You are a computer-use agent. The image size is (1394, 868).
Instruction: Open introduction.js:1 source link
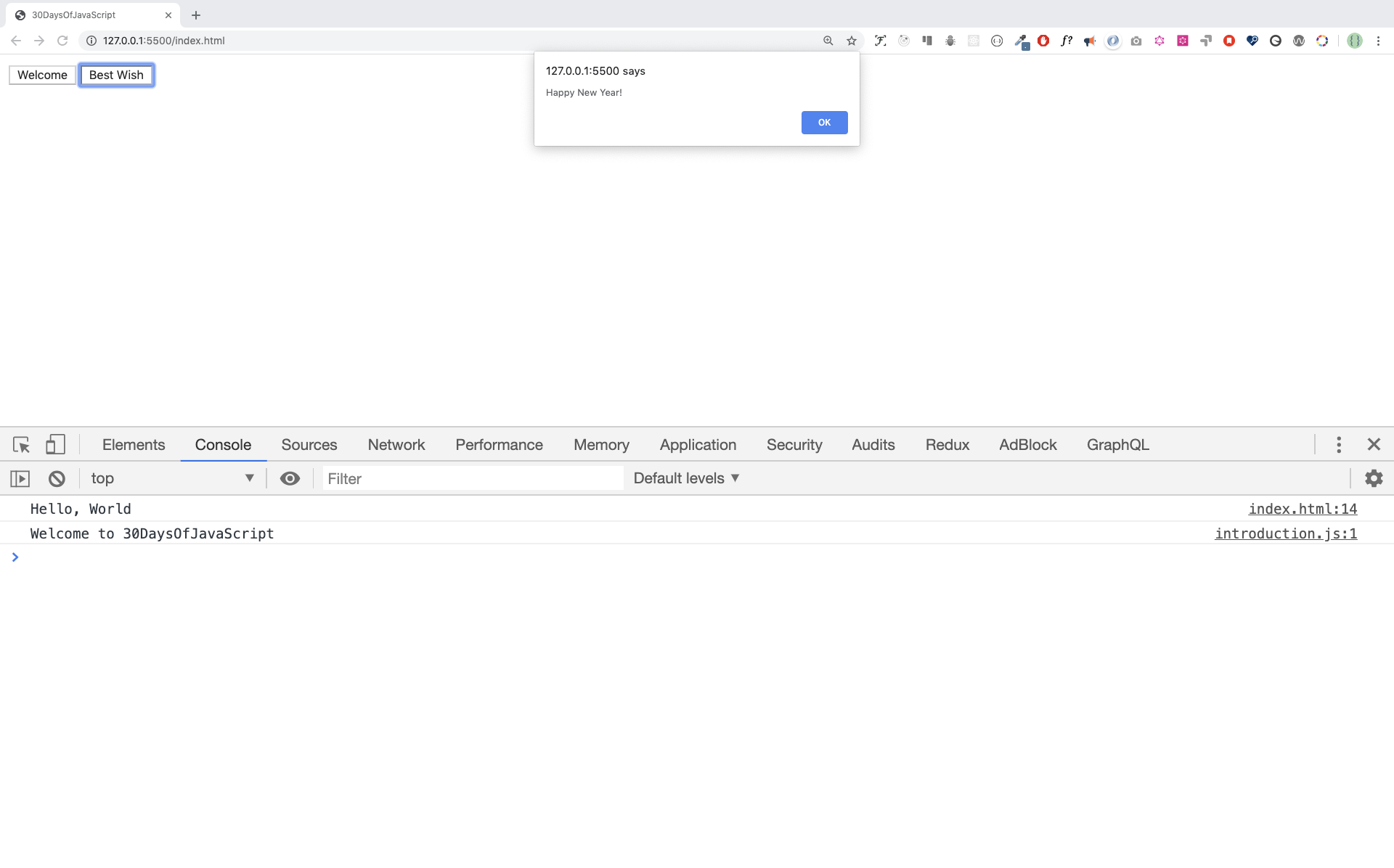(1286, 533)
